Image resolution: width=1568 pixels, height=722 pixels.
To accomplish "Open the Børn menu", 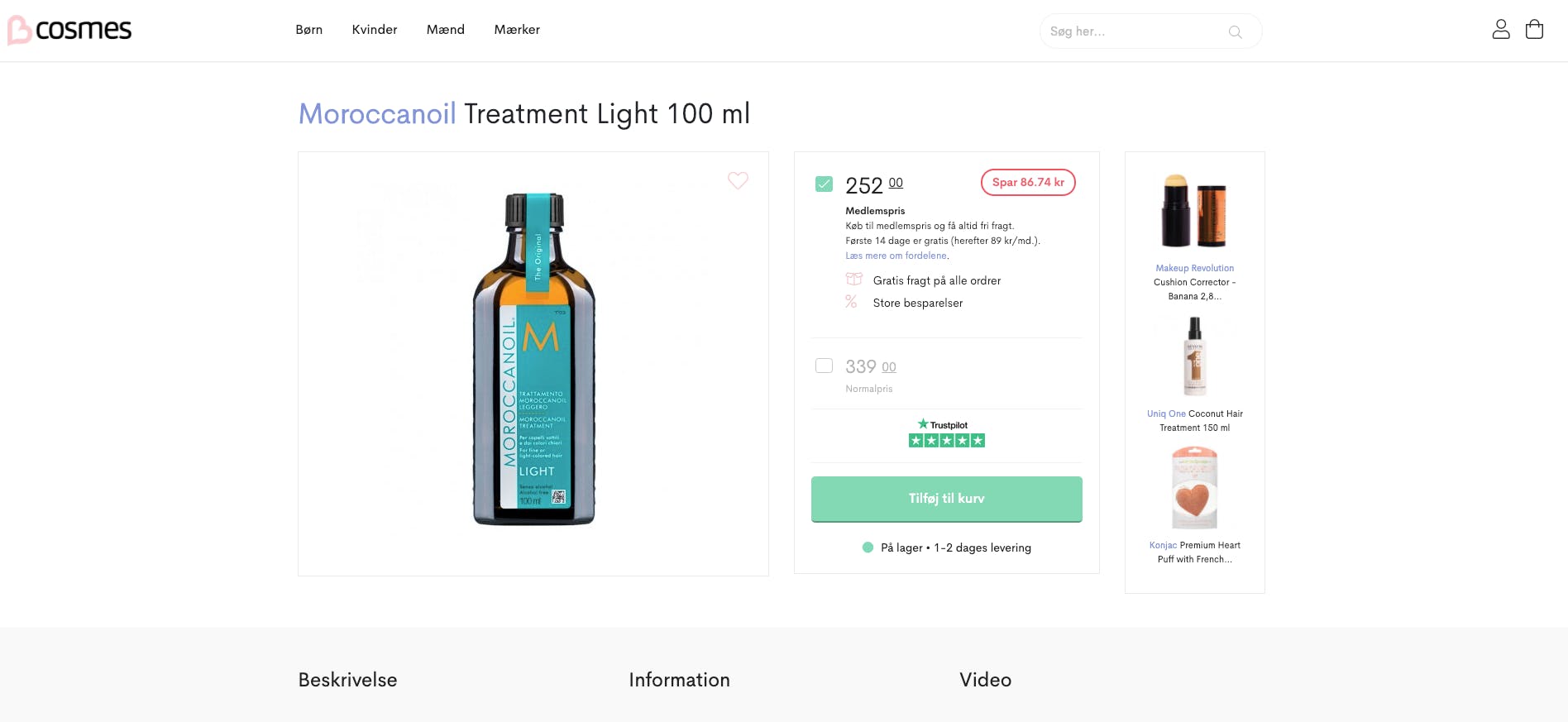I will 308,30.
